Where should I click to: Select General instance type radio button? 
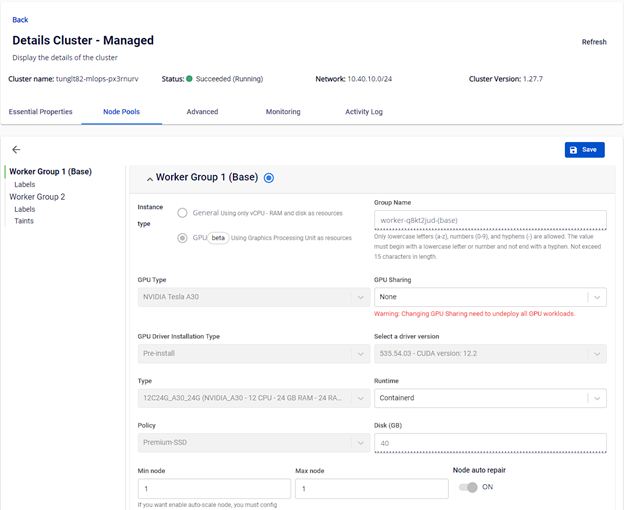[182, 213]
